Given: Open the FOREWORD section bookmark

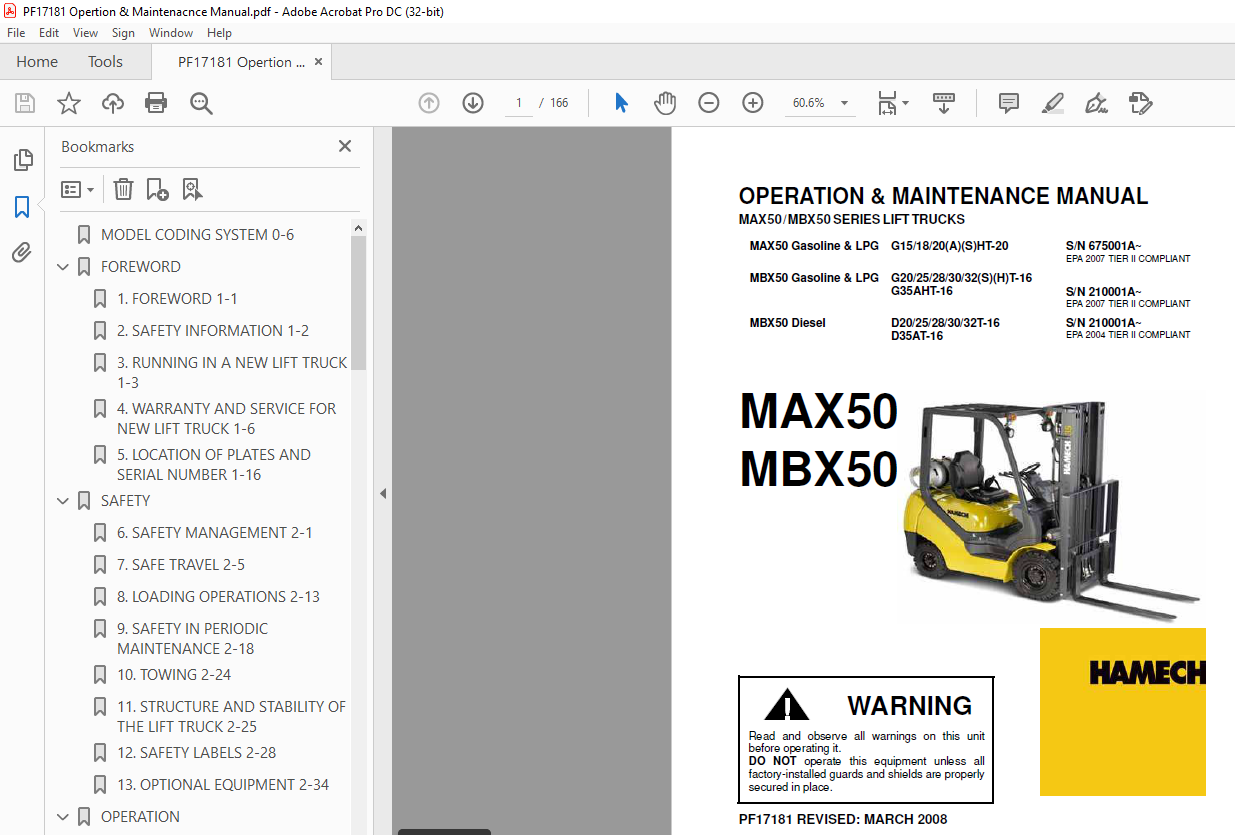Looking at the screenshot, I should (141, 267).
